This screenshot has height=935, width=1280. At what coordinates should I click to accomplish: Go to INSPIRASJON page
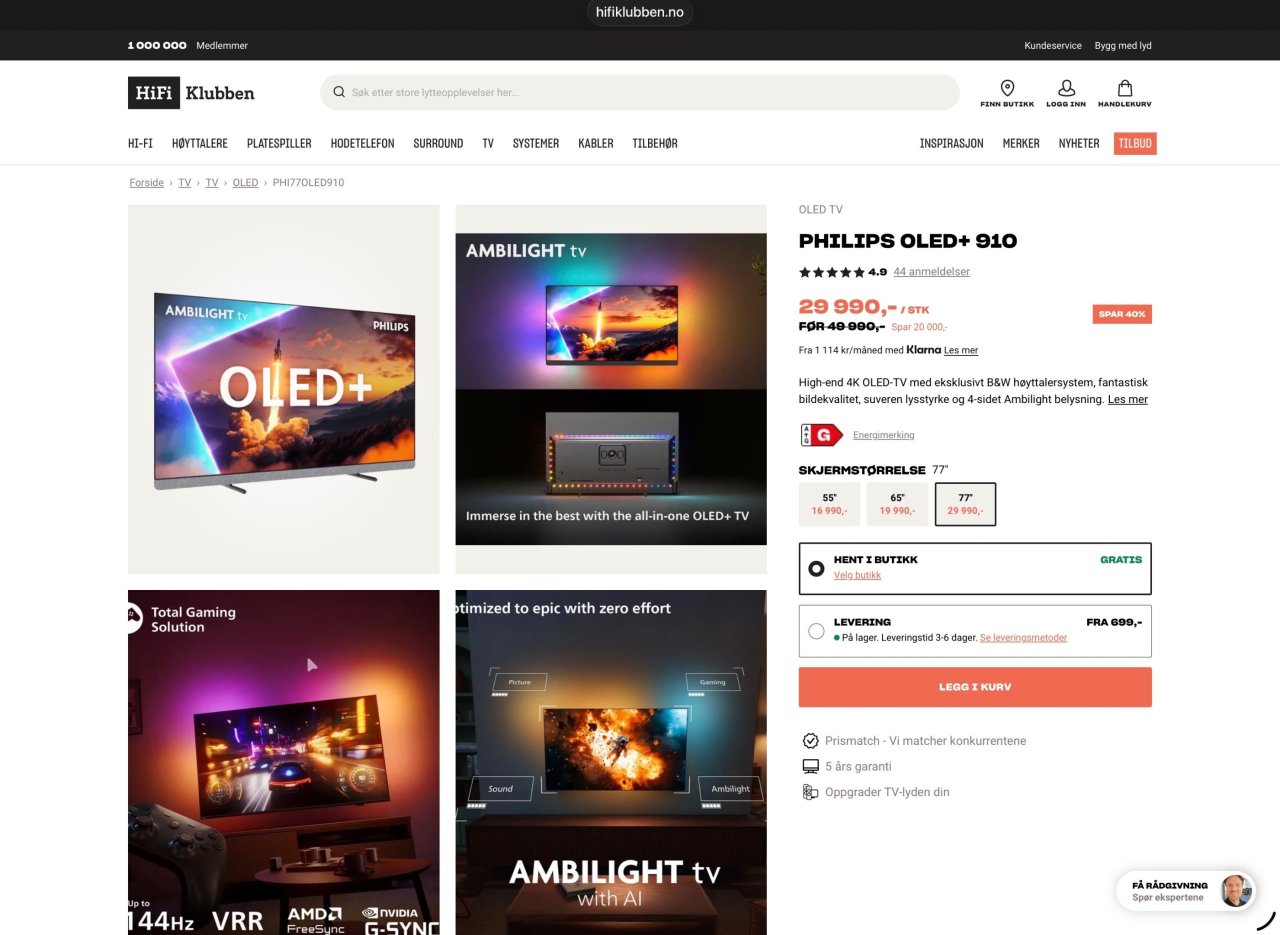(x=952, y=144)
